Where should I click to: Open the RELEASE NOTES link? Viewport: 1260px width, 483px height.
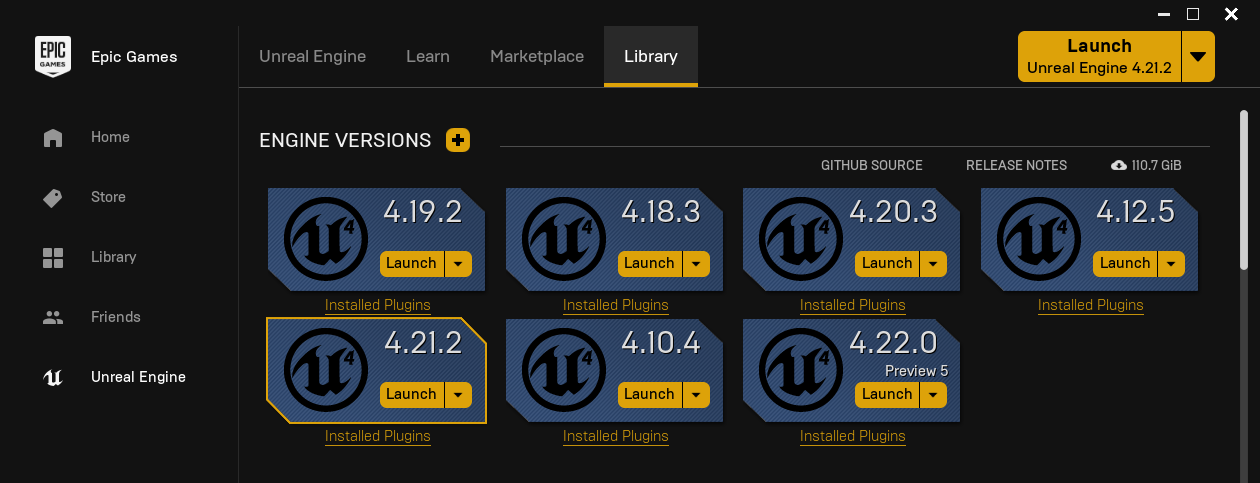1017,165
